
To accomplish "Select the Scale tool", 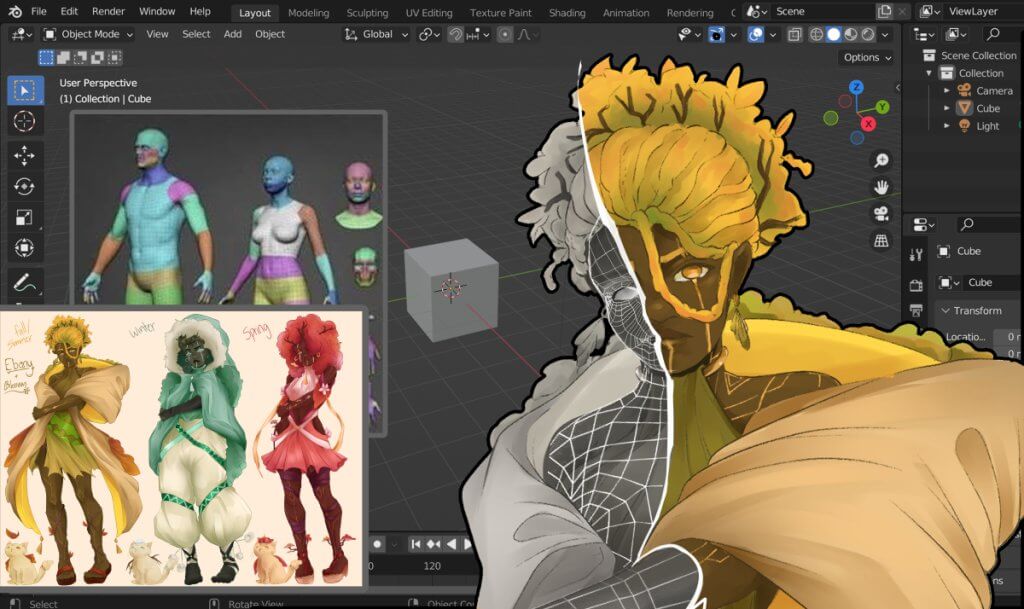I will pos(25,217).
